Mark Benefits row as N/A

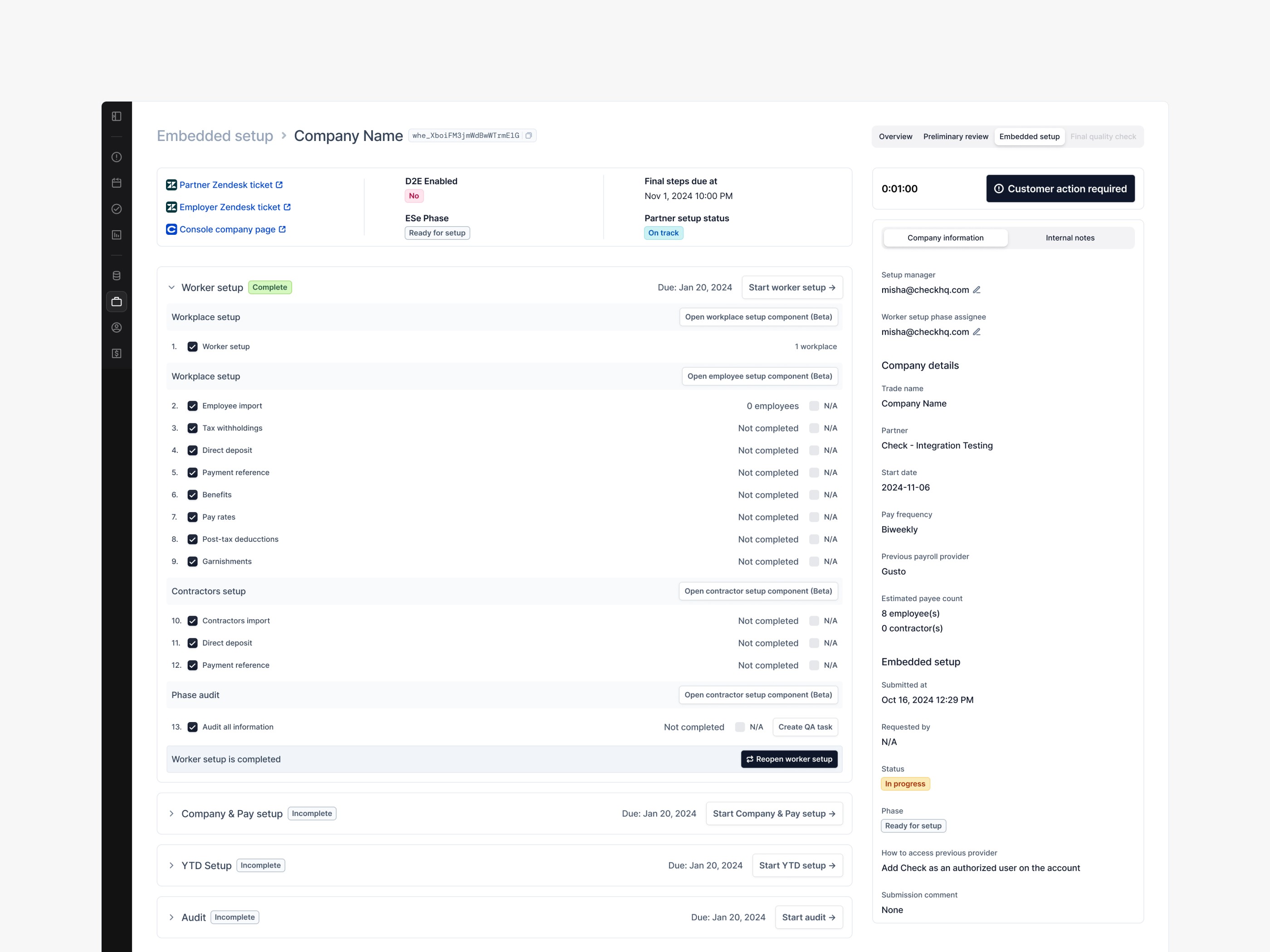pos(814,495)
